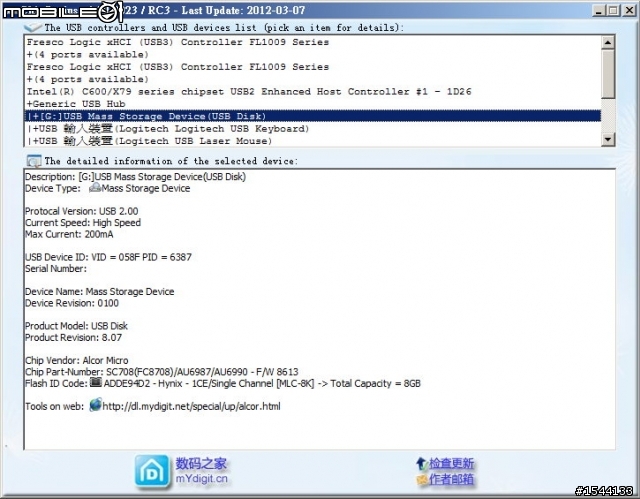Click the USB list header icon
This screenshot has height=499, width=640.
[33, 27]
